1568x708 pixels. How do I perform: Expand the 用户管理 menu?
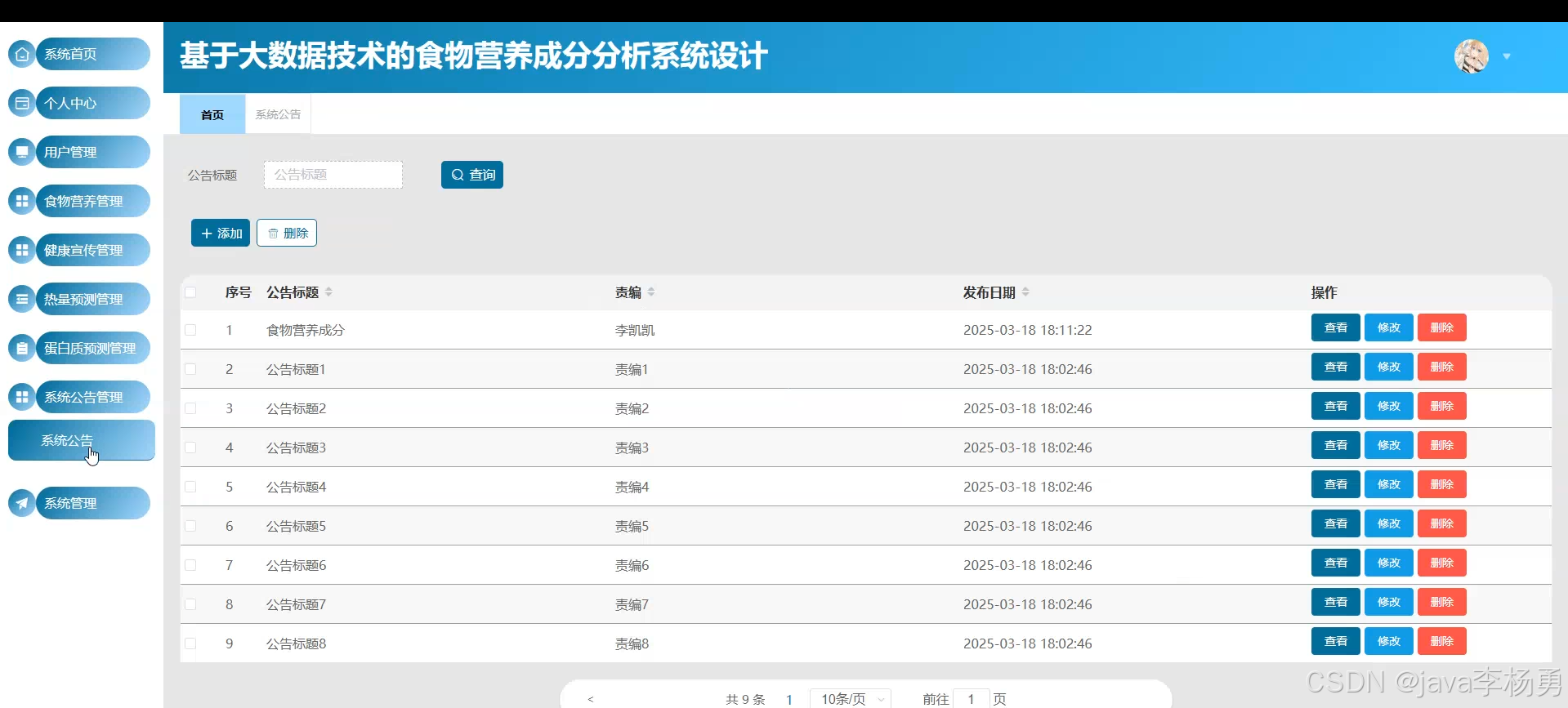(x=92, y=152)
